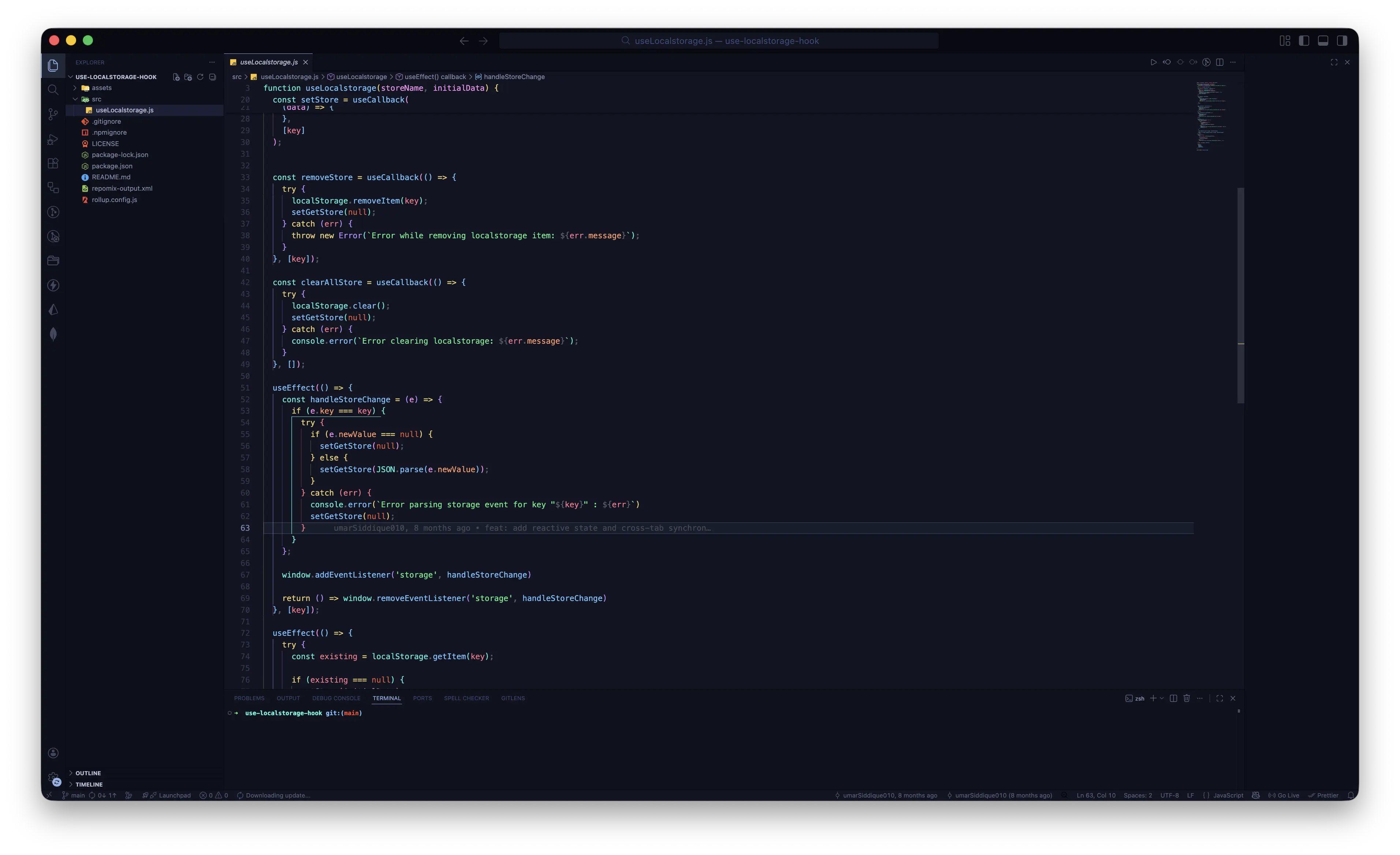Viewport: 1400px width, 855px height.
Task: Toggle the Secondary Side Bar layout button
Action: [x=1342, y=41]
